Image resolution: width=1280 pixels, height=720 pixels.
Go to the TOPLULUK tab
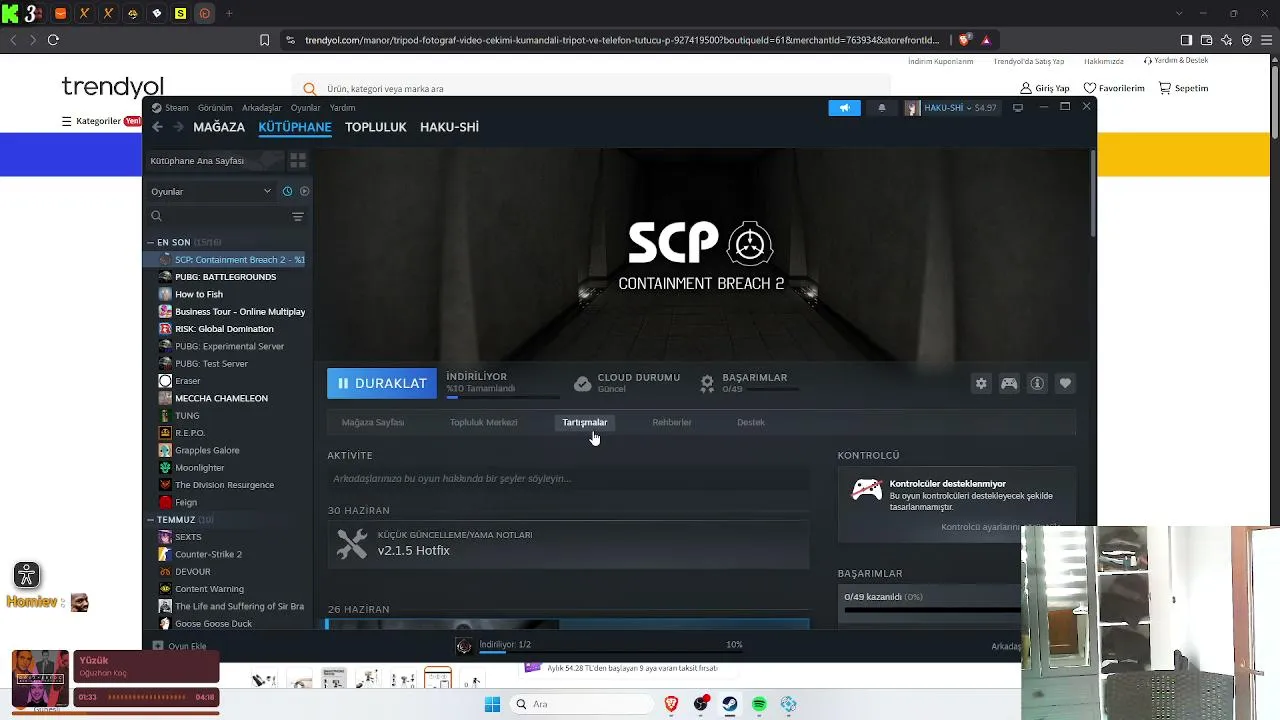tap(376, 127)
